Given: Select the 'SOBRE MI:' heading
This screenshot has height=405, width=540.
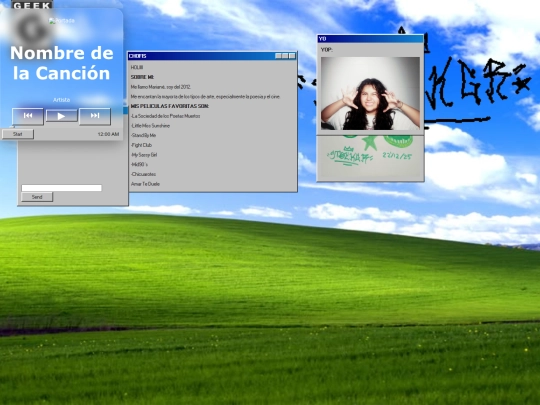Looking at the screenshot, I should [142, 77].
